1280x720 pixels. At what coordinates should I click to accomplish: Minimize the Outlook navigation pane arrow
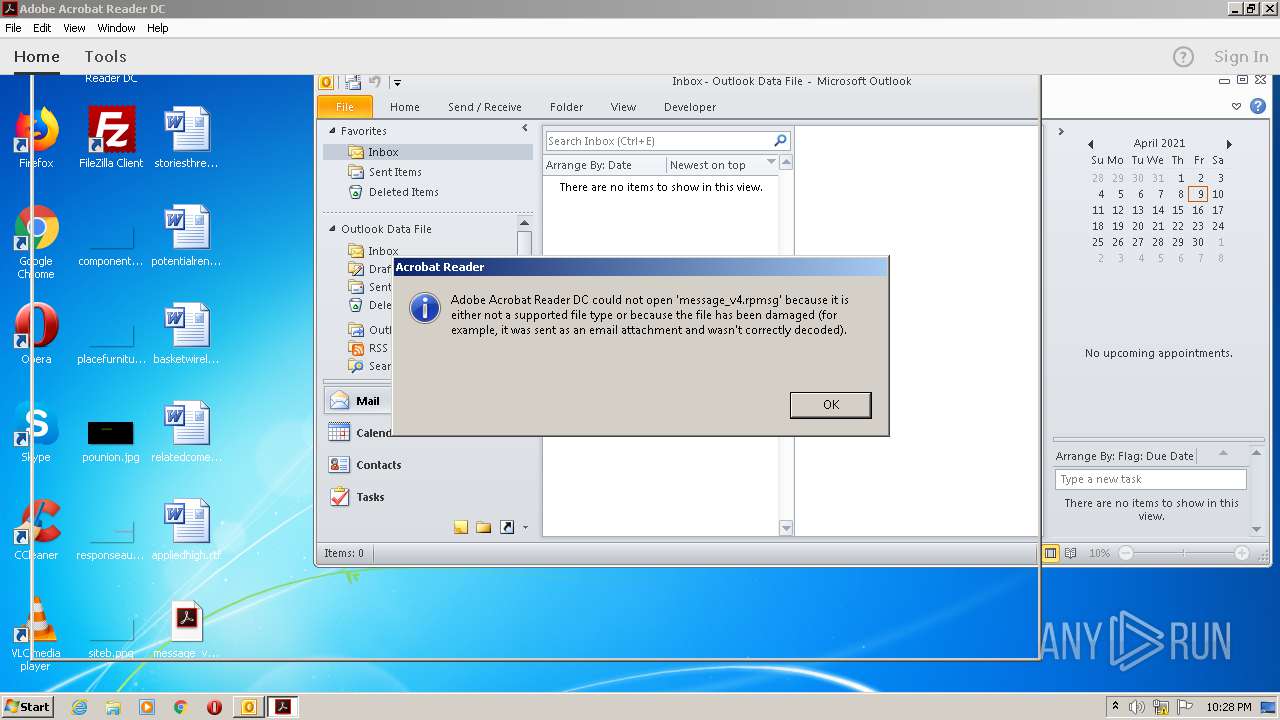pos(525,129)
